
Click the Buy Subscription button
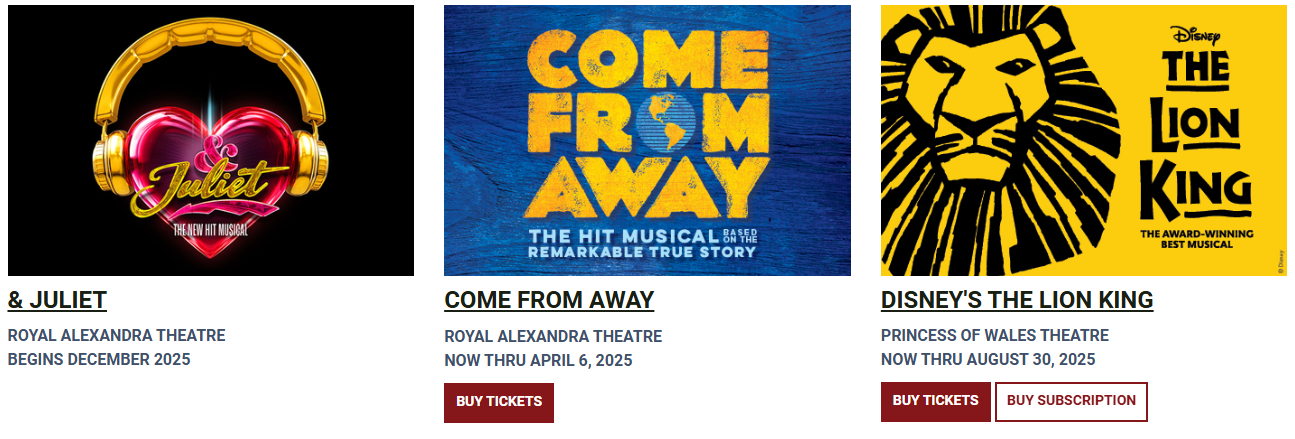click(1071, 401)
